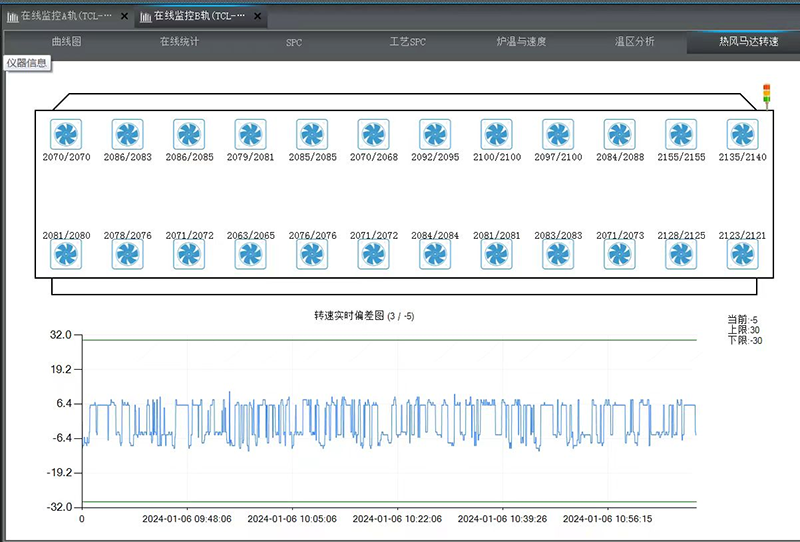Click the traffic light status indicator
This screenshot has height=542, width=800.
[x=767, y=95]
